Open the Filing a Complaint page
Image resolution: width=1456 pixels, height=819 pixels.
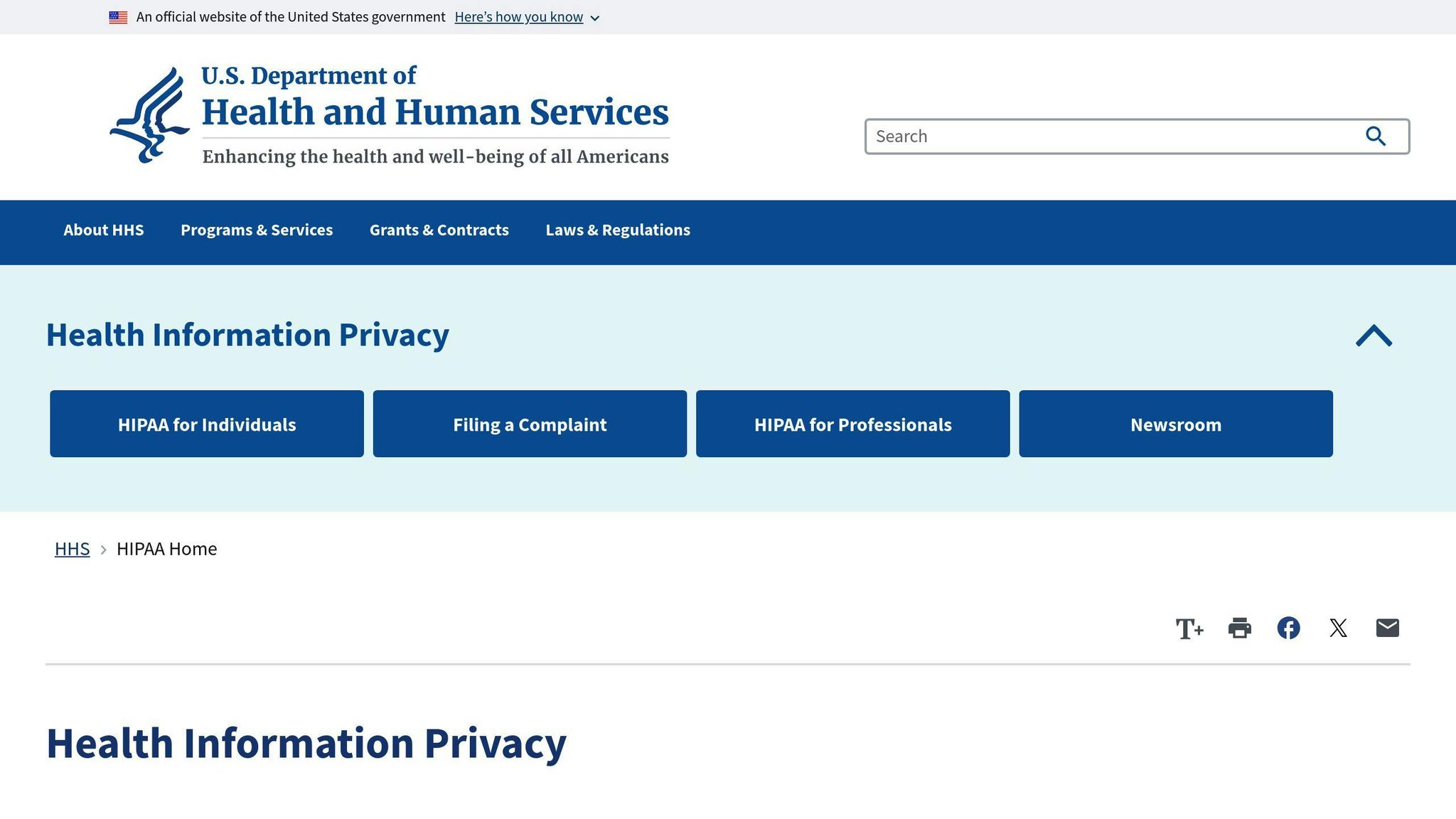530,424
